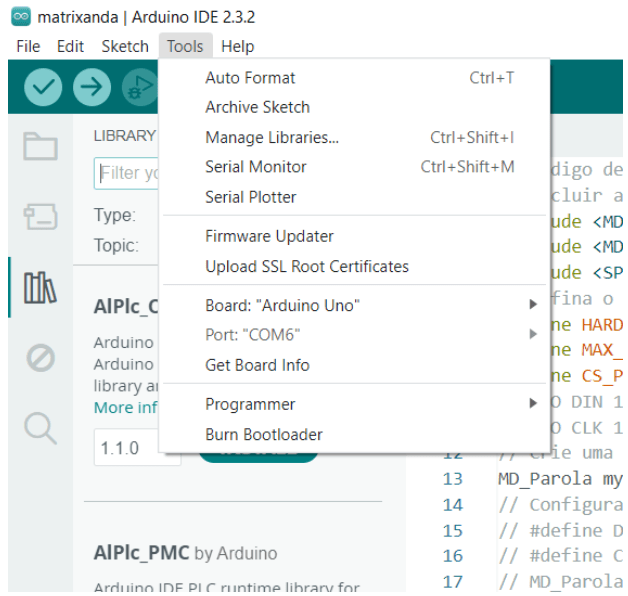The image size is (628, 596).
Task: Close the Tools menu
Action: coord(185,46)
